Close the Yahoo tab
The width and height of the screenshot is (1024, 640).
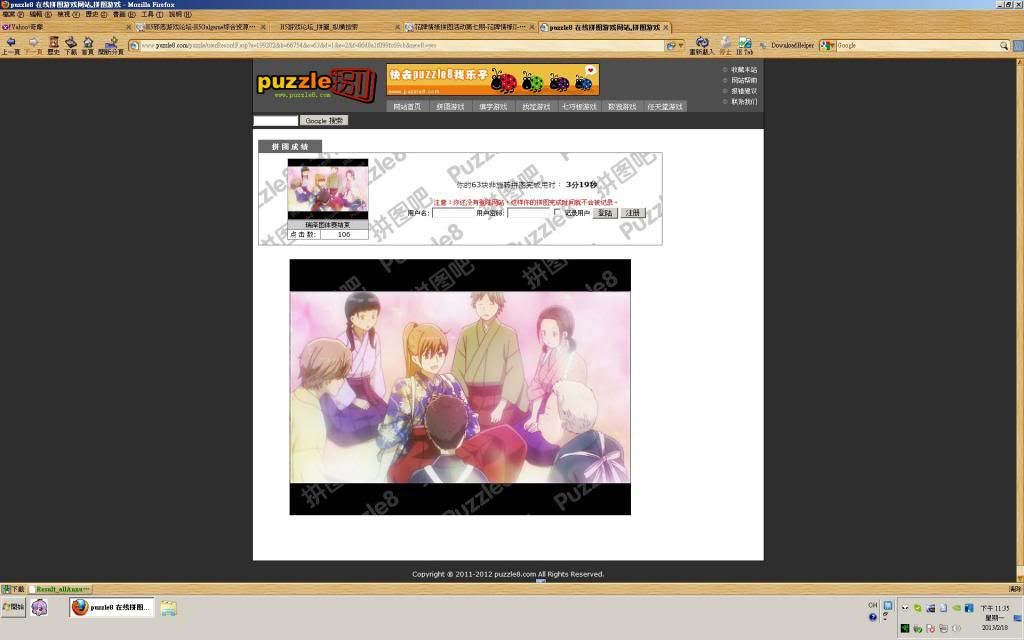(x=128, y=27)
